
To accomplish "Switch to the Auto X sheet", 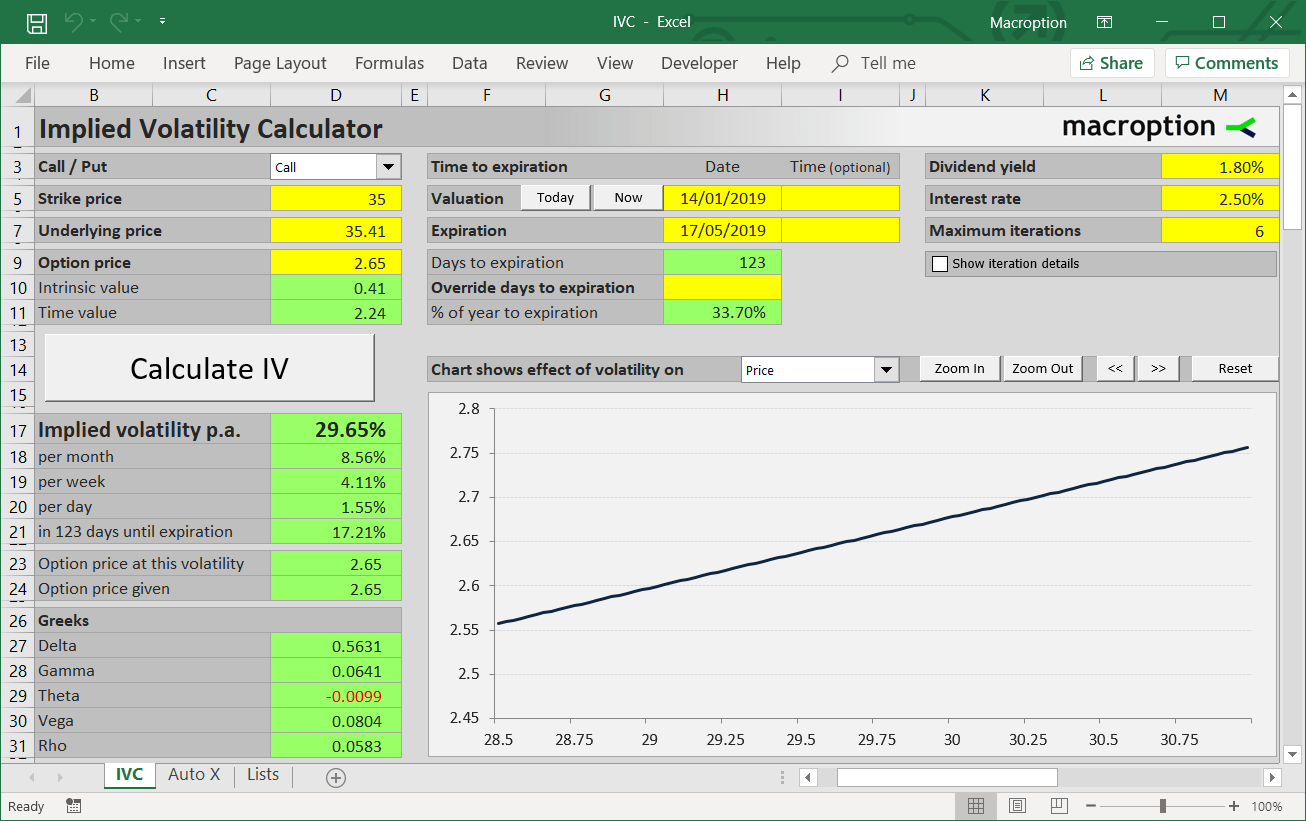I will [194, 774].
